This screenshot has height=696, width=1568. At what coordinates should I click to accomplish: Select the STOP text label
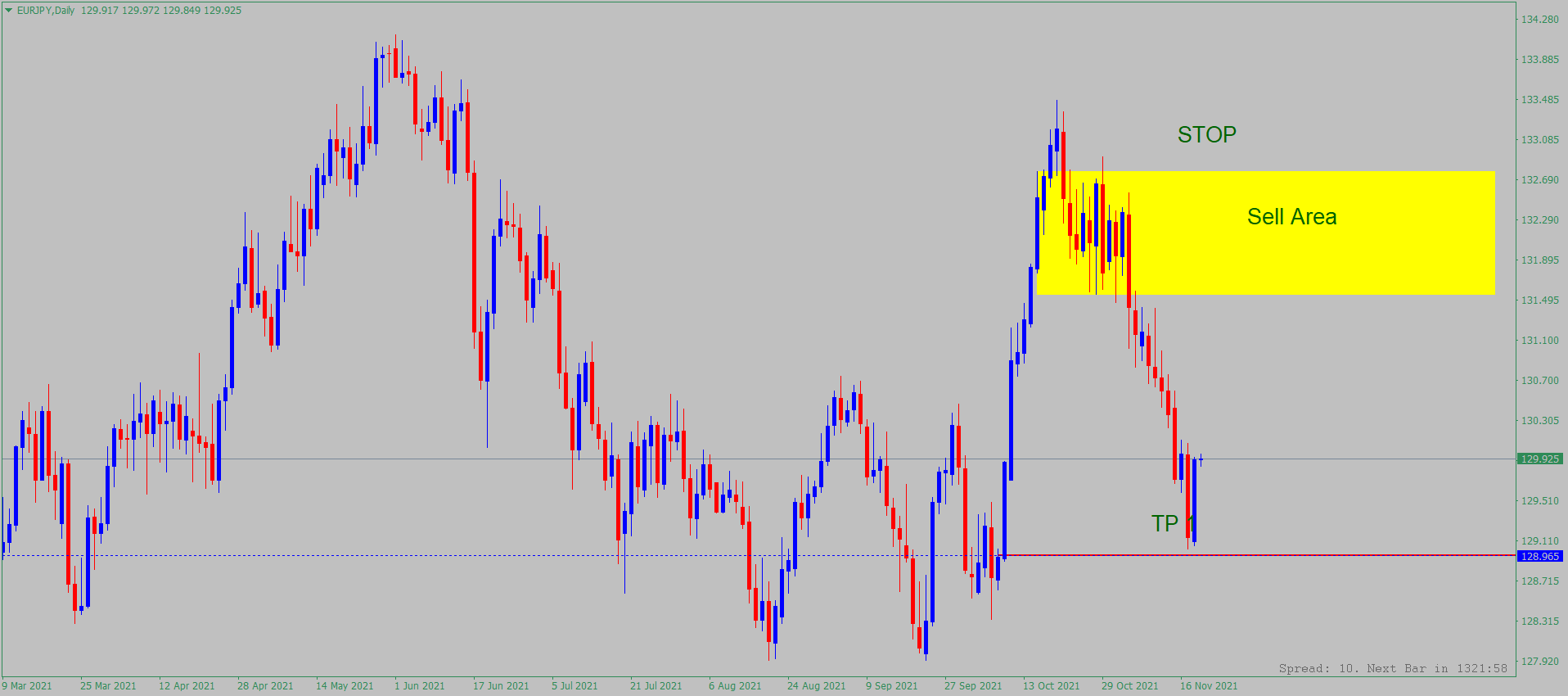click(x=1206, y=135)
